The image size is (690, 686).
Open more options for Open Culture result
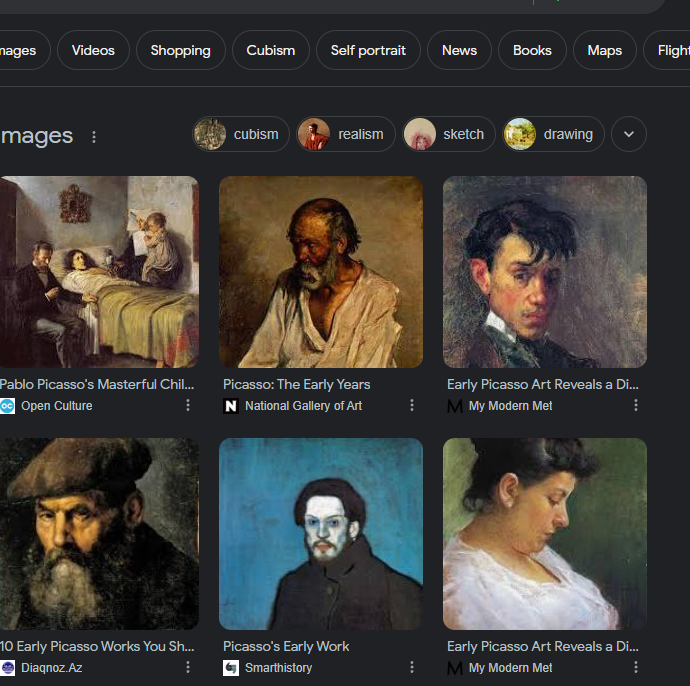pyautogui.click(x=188, y=405)
